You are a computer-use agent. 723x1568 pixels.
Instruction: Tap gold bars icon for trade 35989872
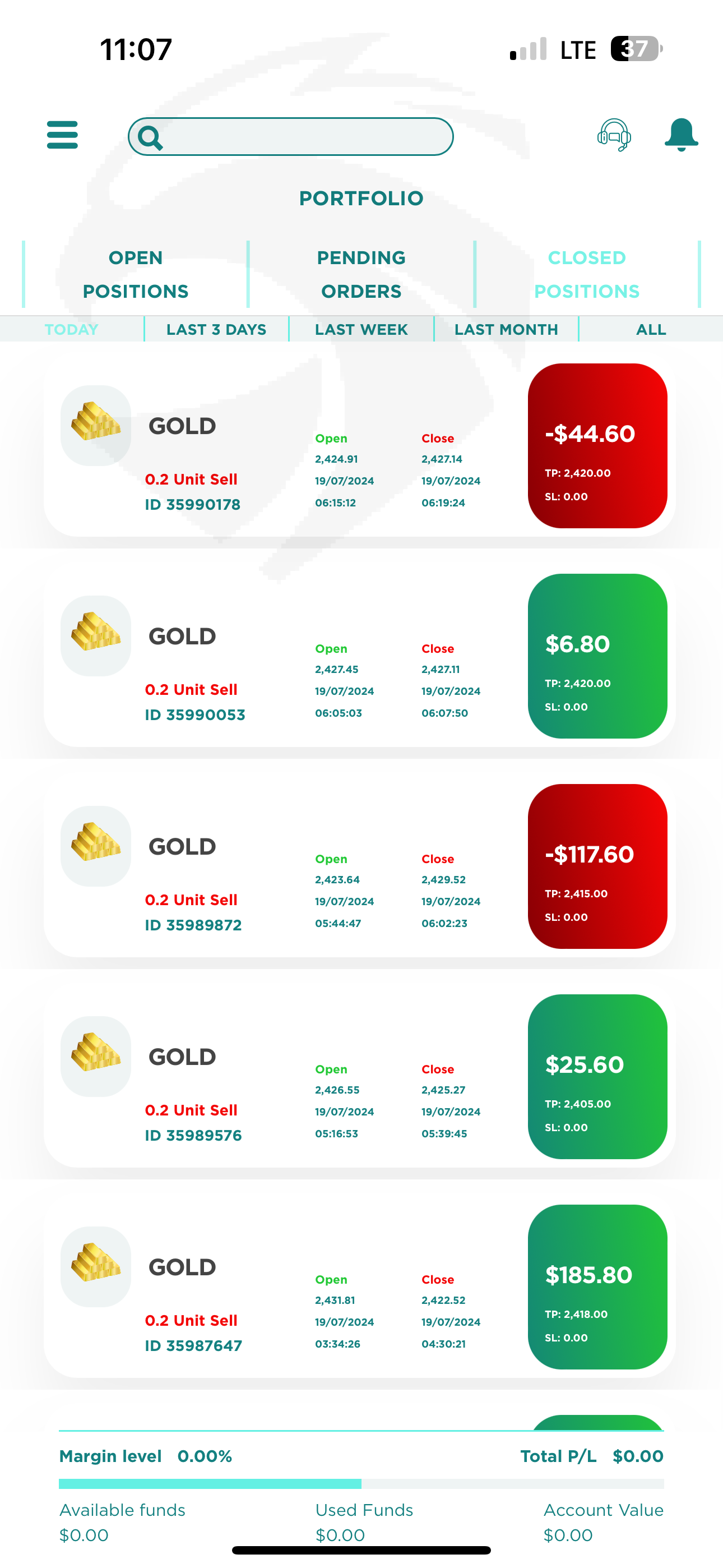click(x=95, y=846)
